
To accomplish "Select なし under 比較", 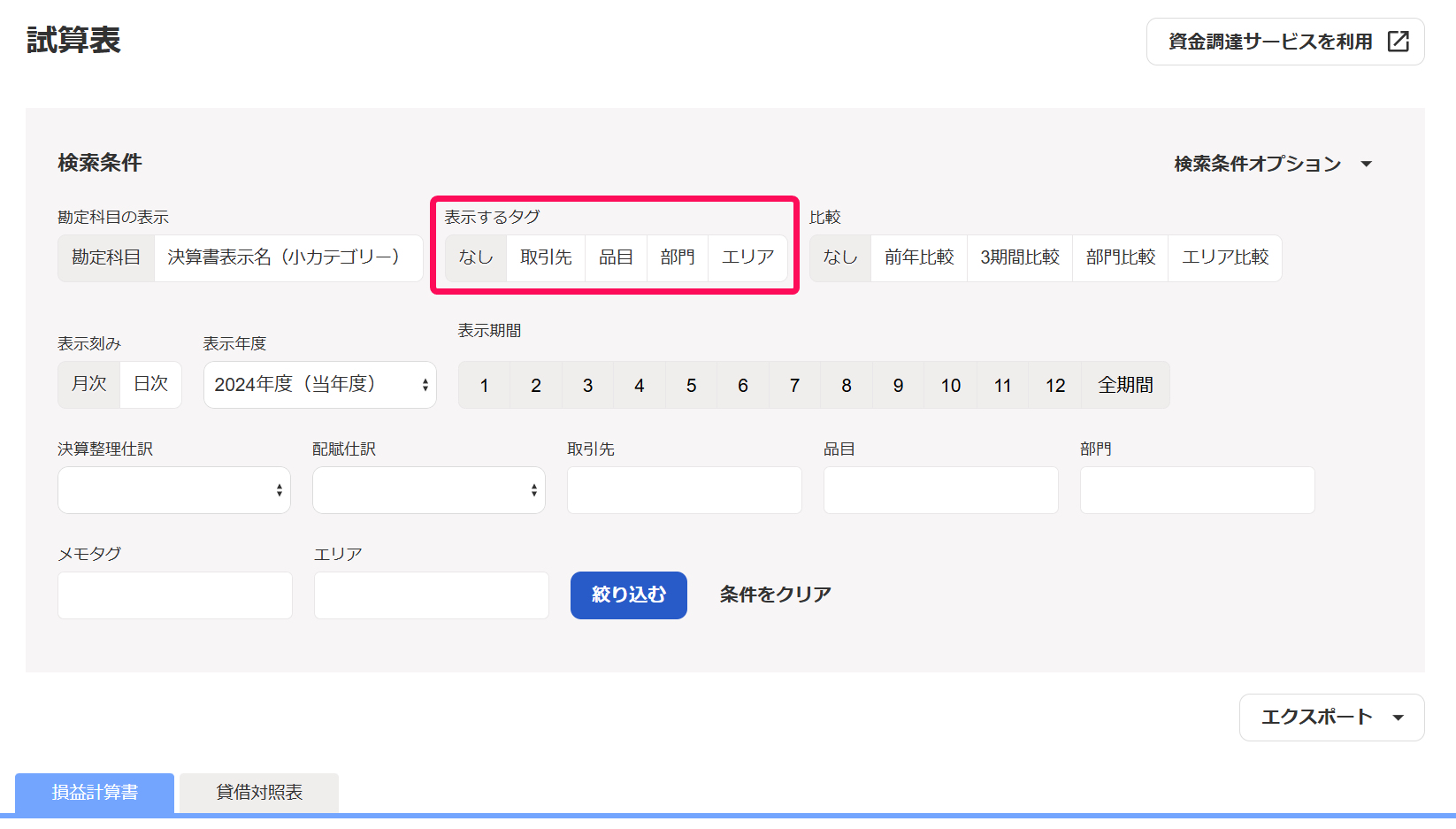I will pos(840,257).
